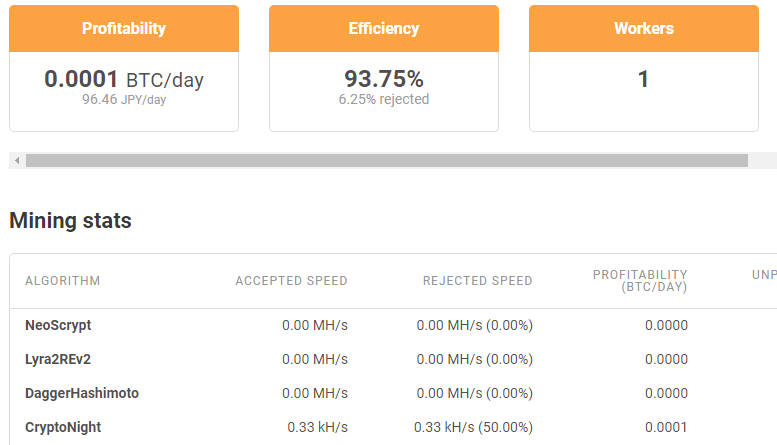The image size is (777, 445).
Task: Select the Efficiency card header
Action: coord(384,29)
